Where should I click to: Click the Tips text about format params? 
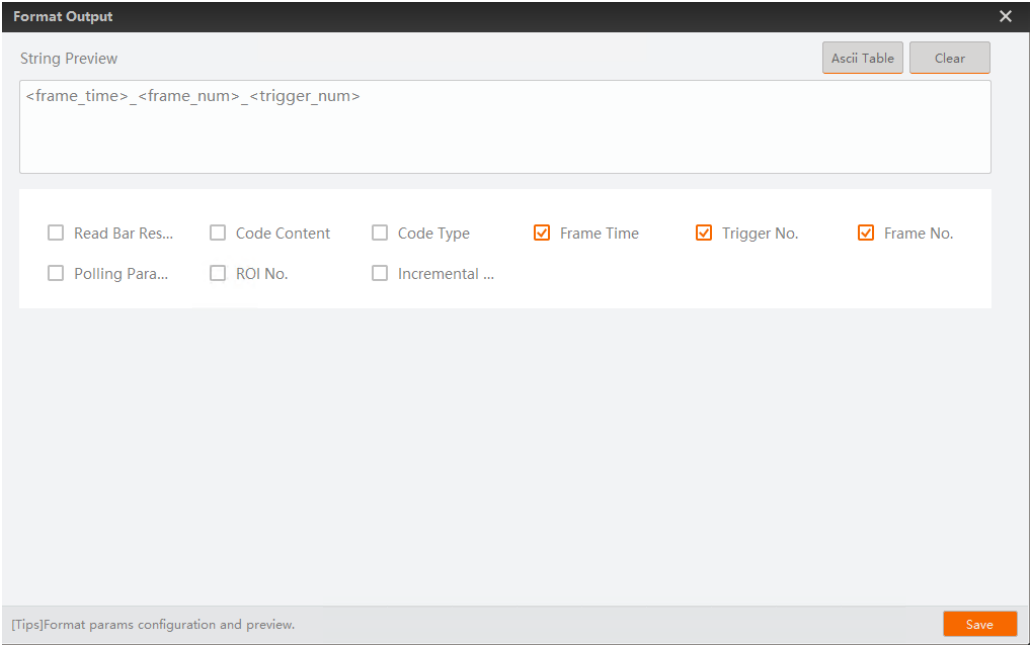point(153,625)
